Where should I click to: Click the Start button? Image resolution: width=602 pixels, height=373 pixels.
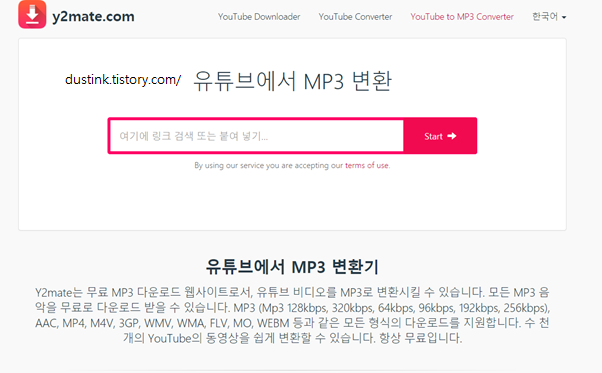pos(440,136)
